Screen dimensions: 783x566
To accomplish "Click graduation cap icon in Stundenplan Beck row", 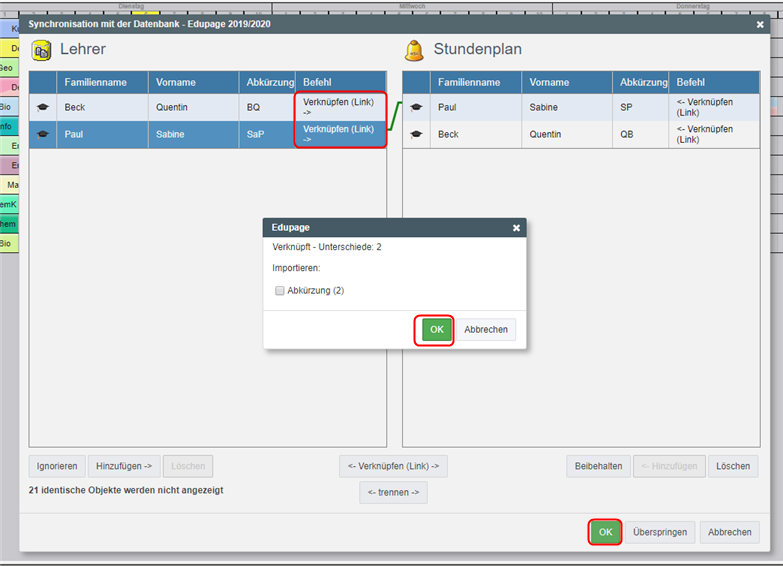I will click(416, 134).
